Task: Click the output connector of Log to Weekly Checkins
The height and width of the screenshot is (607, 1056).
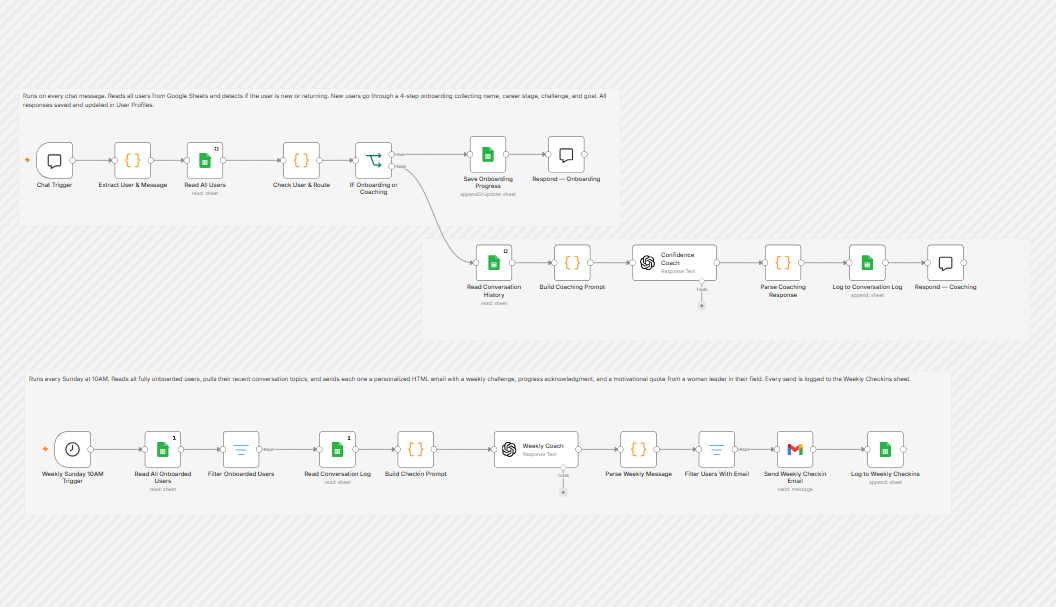Action: point(904,449)
